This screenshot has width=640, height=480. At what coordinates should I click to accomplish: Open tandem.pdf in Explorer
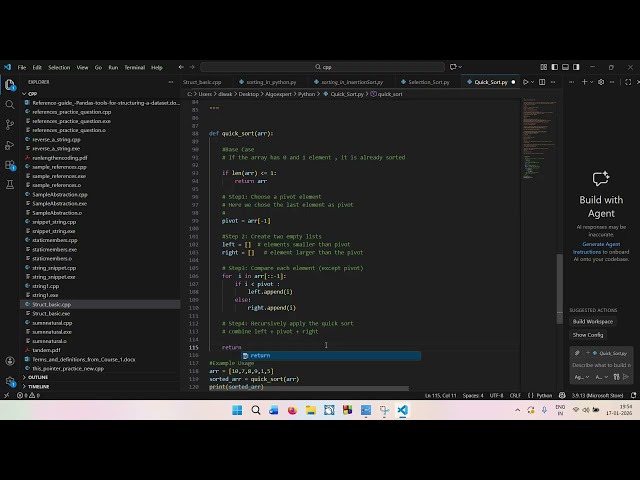[46, 350]
